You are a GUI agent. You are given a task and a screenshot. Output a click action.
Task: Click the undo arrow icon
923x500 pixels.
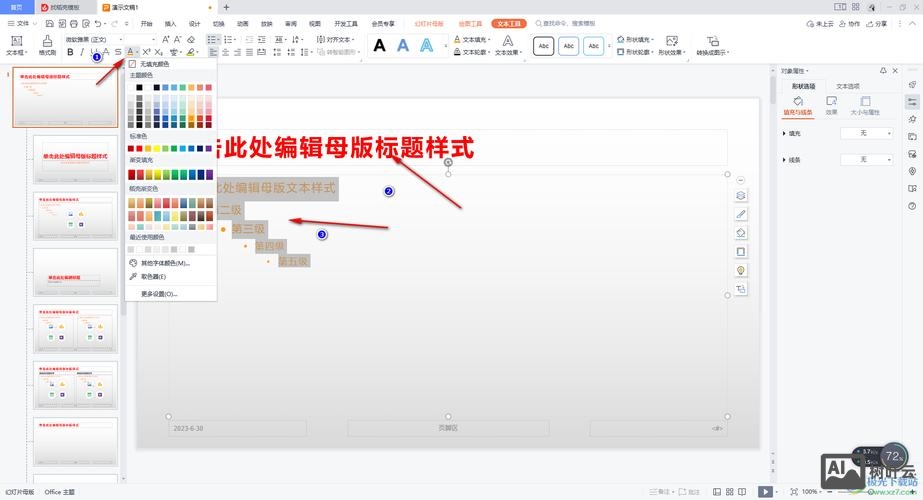click(98, 24)
